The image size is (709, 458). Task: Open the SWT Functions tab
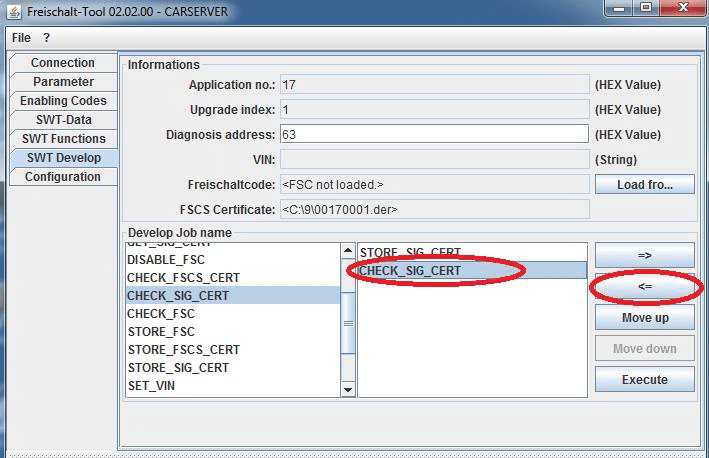[62, 139]
